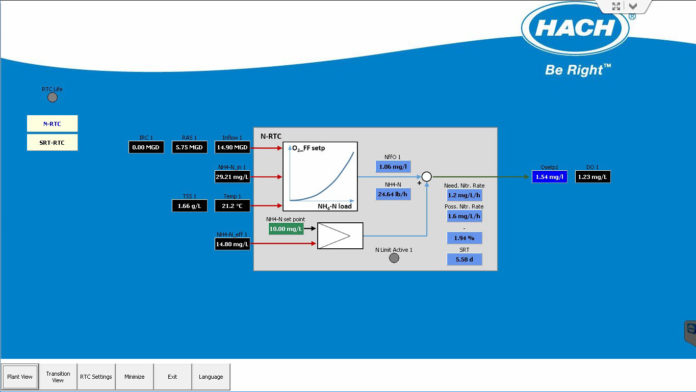Click the DO 1 value 1.23 mg/L
This screenshot has height=392, width=696.
coord(593,177)
